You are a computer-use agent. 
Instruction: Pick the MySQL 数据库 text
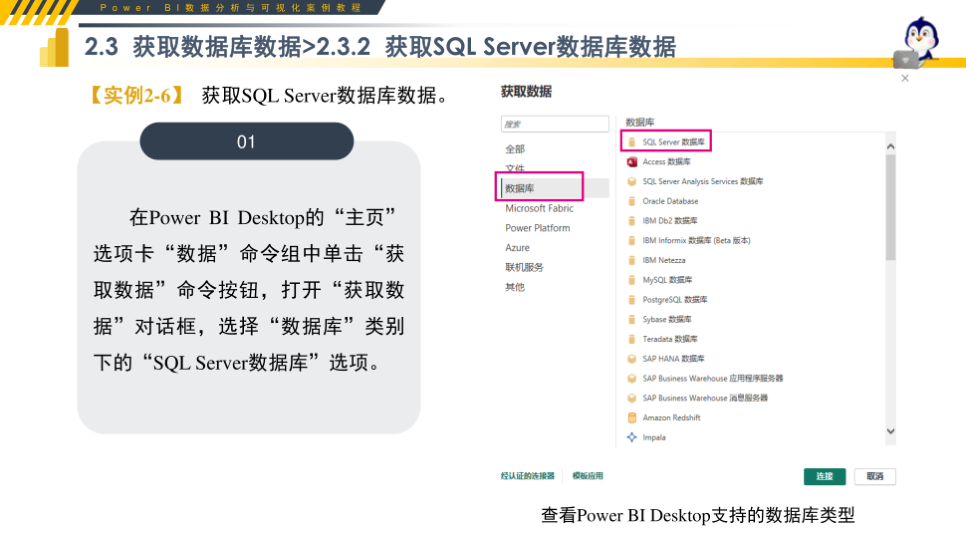pos(667,280)
